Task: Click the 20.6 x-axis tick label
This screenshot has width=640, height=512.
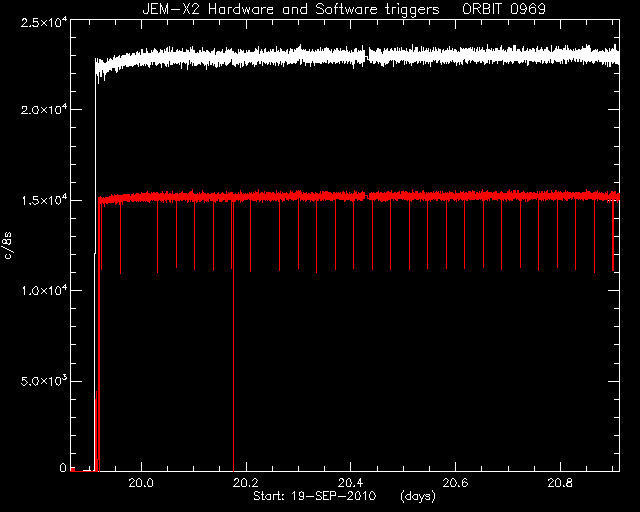Action: (x=455, y=483)
